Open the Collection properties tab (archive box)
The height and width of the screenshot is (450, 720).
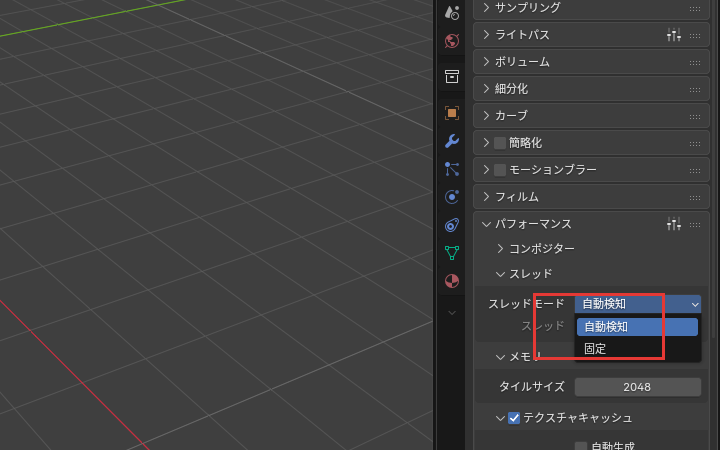point(452,77)
